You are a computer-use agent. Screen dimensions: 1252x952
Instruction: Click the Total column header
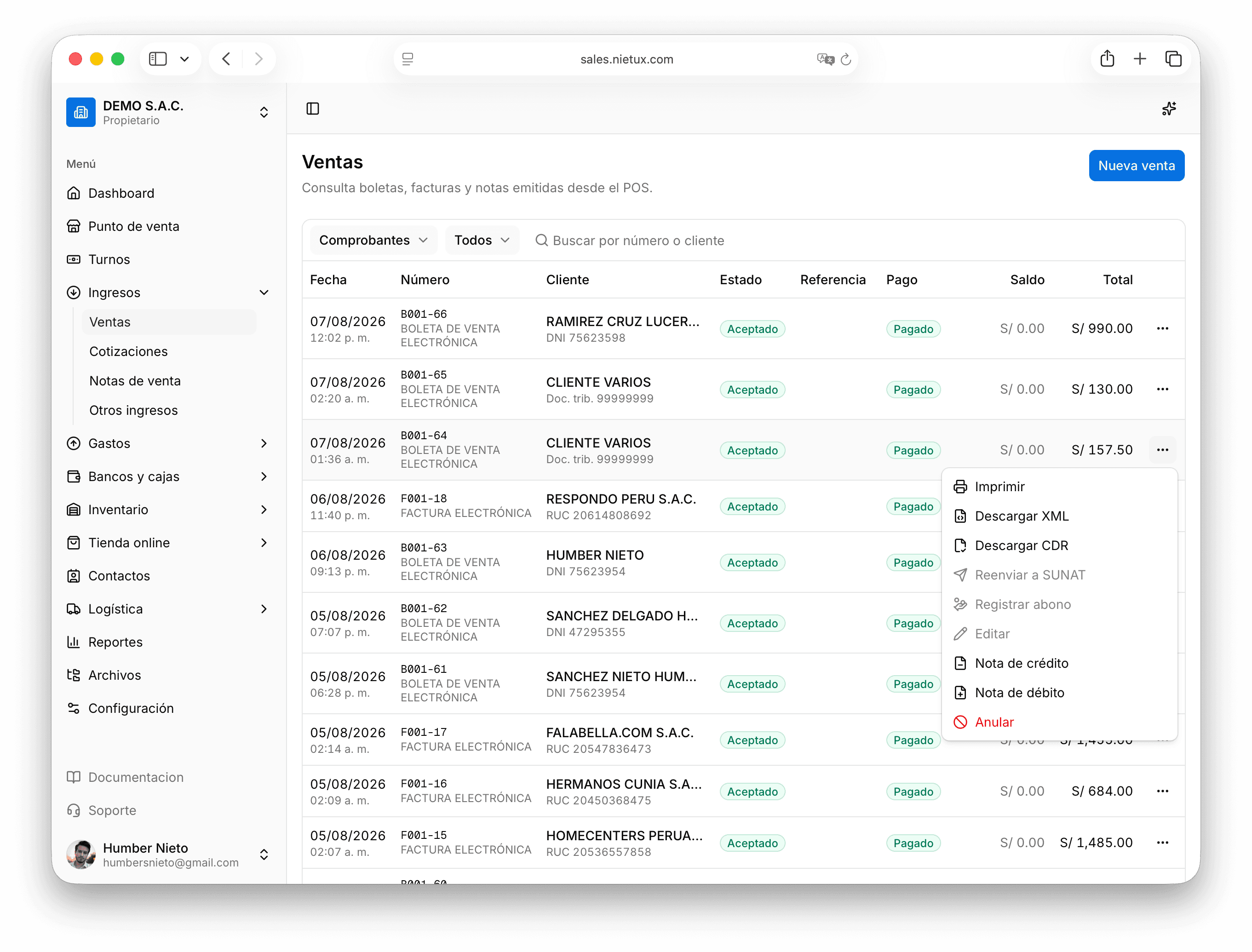click(1118, 280)
